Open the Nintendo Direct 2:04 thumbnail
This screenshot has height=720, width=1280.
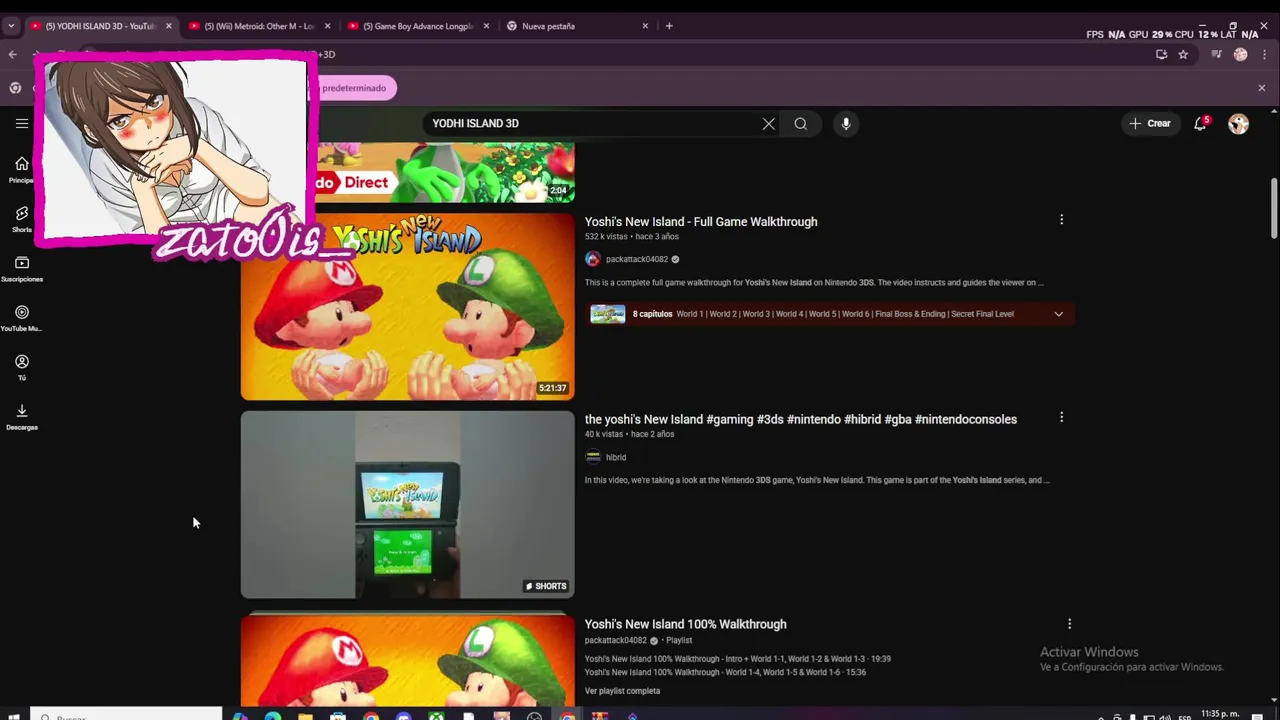pos(446,172)
